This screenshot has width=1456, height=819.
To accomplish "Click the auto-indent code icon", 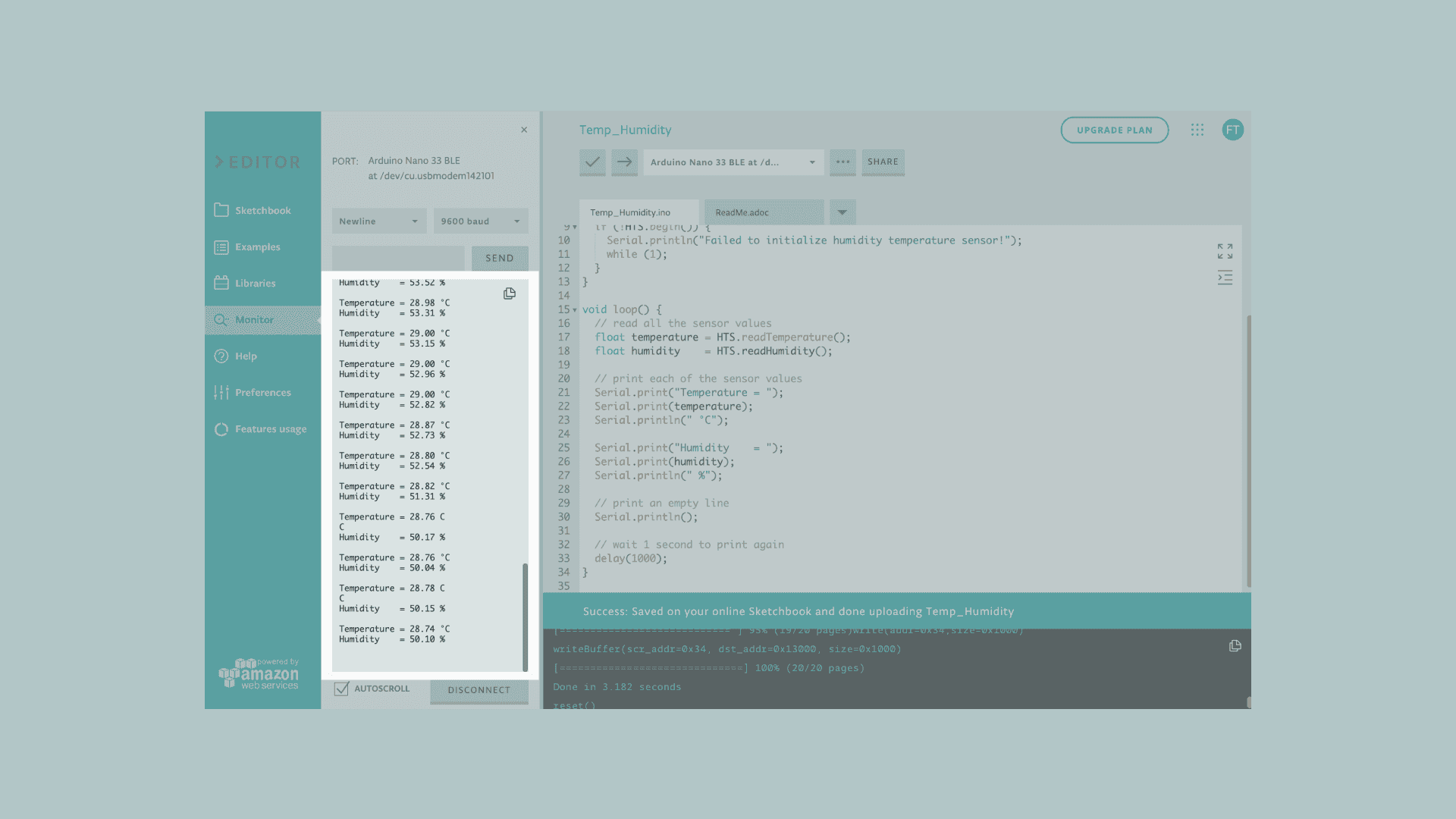I will click(x=1225, y=278).
